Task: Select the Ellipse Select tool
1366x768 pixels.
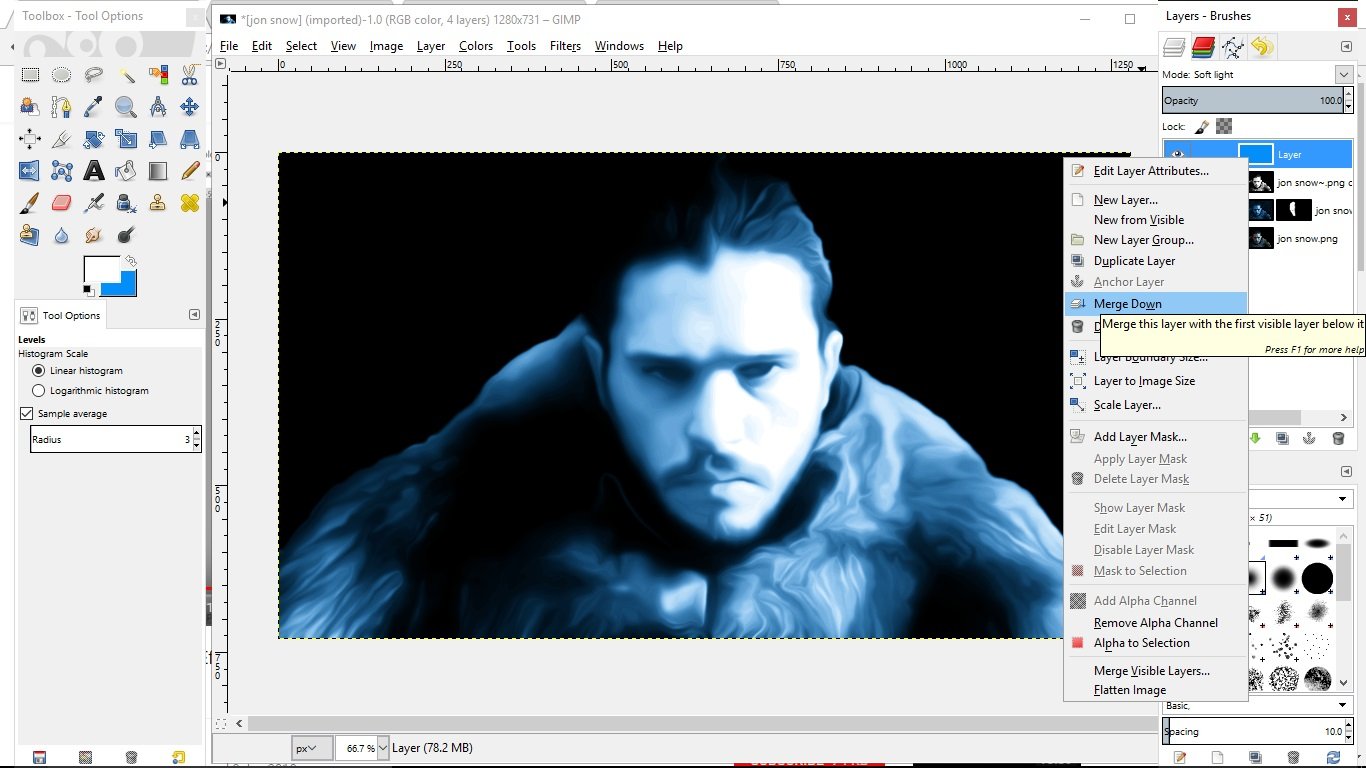Action: (x=62, y=75)
